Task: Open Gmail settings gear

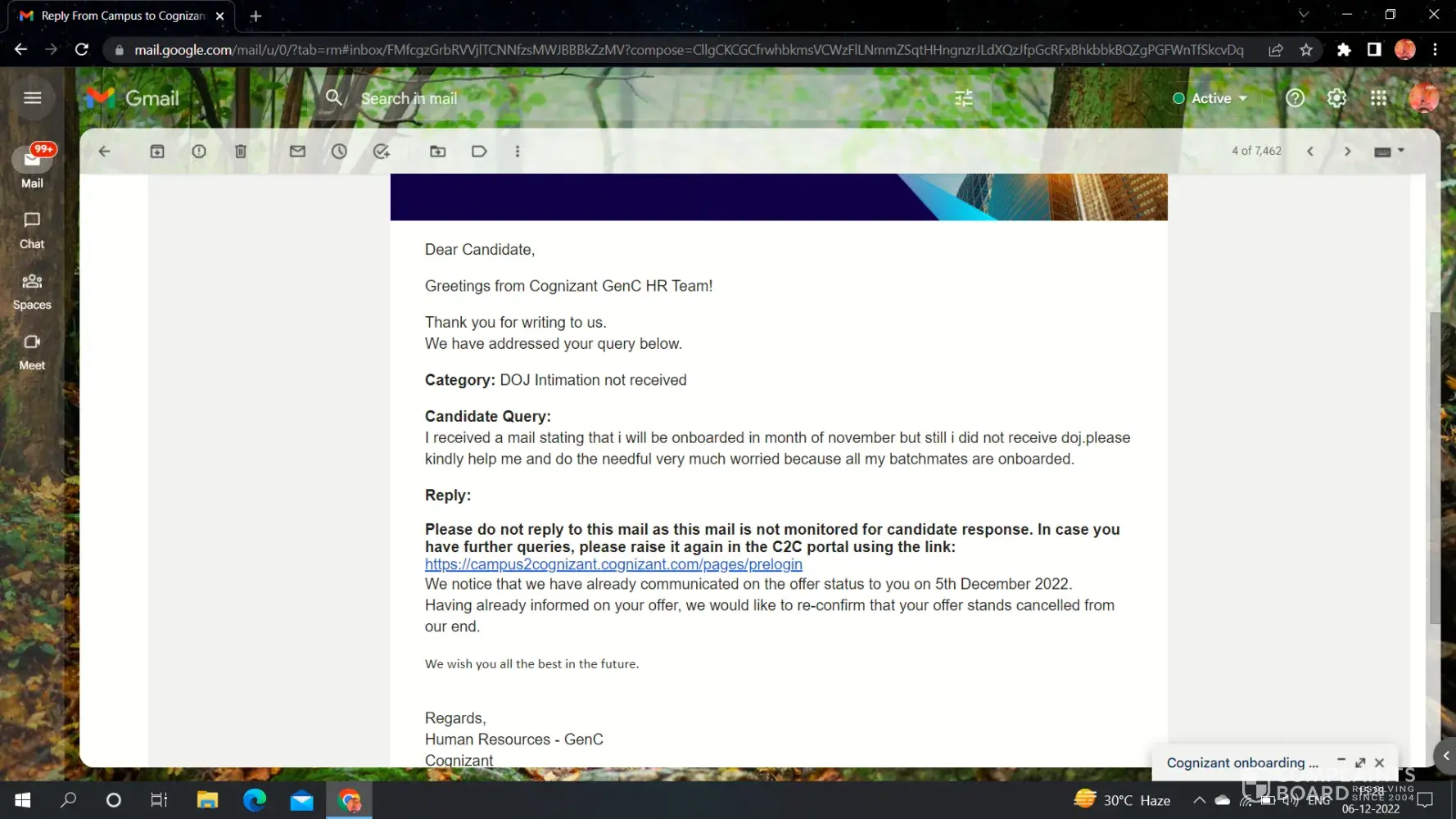Action: point(1336,98)
